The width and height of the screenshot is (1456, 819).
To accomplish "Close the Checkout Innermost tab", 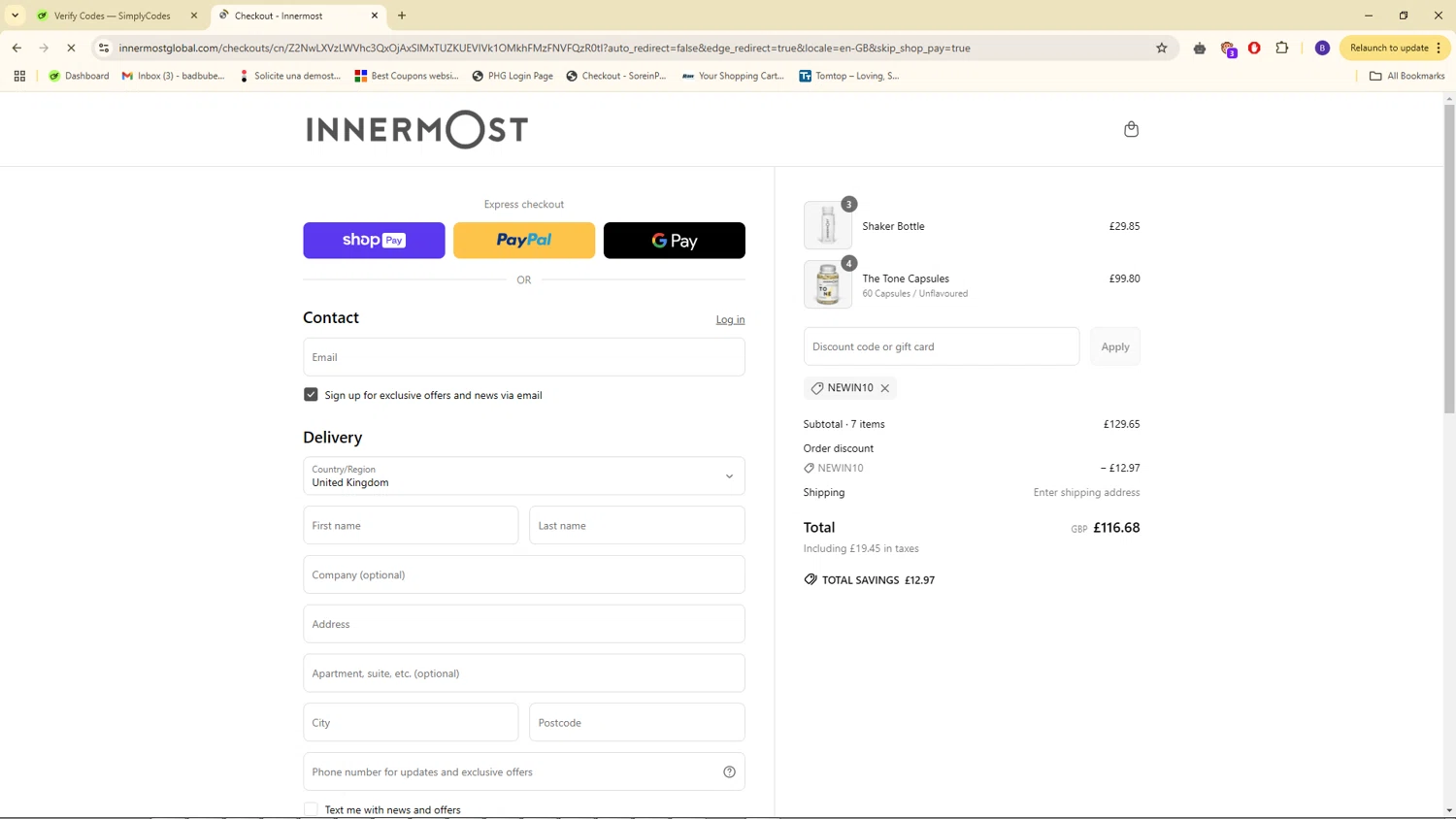I will tap(375, 16).
